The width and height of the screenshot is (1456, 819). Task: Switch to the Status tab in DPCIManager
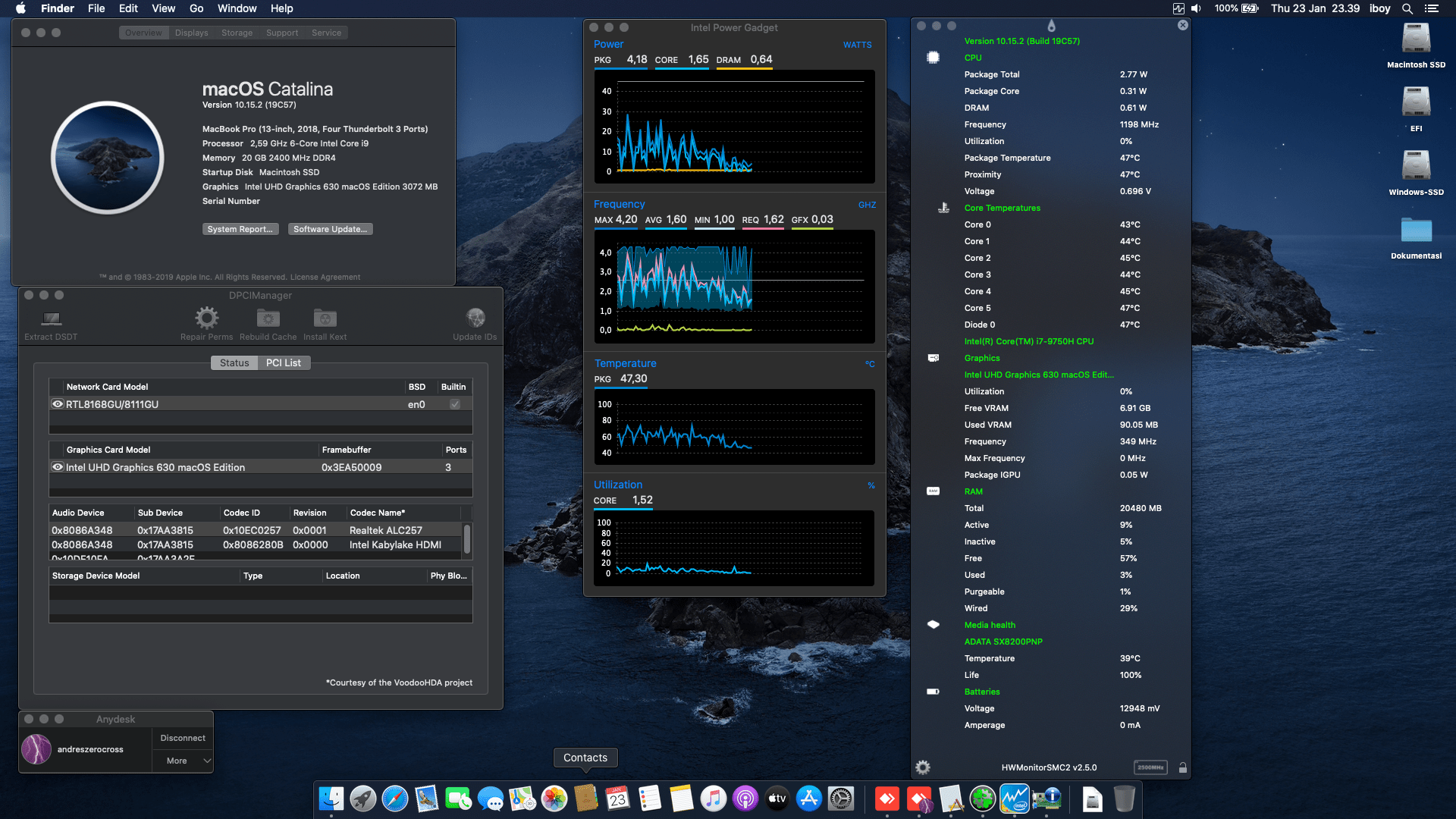click(234, 362)
